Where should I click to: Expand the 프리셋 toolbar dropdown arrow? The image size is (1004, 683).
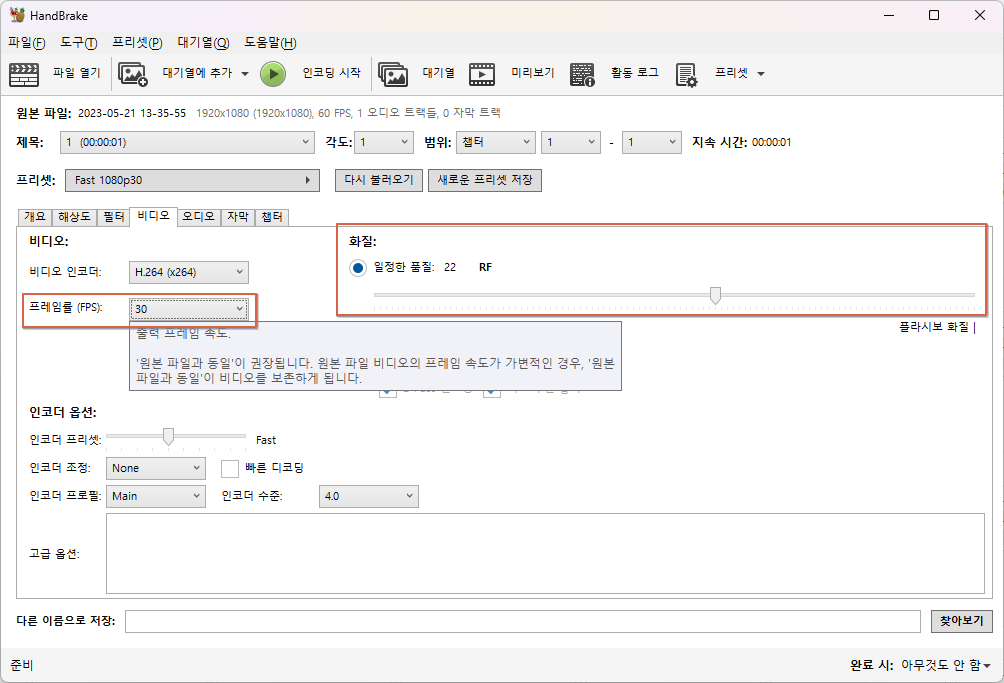[761, 74]
